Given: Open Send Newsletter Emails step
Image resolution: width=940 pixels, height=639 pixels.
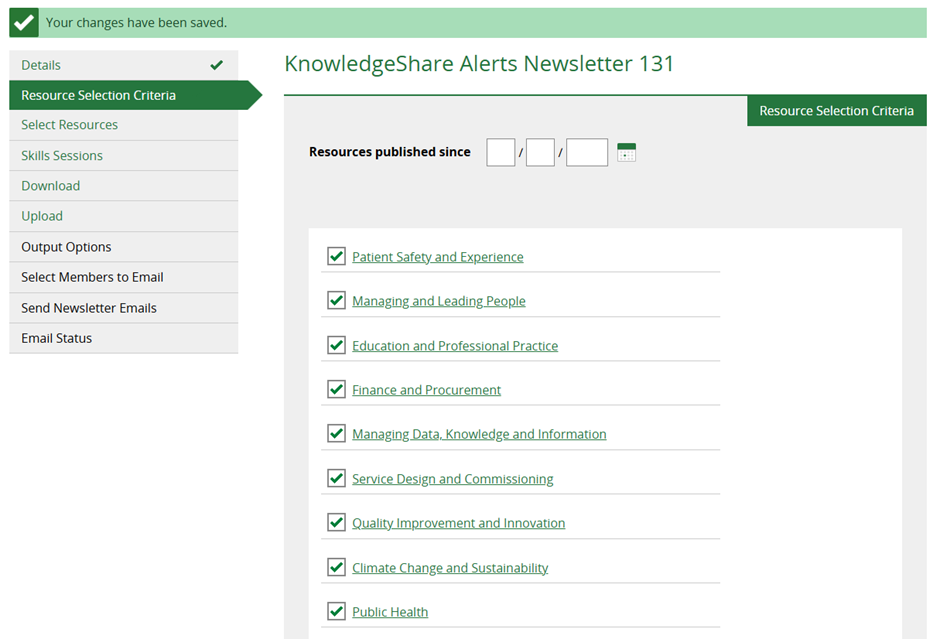Looking at the screenshot, I should [123, 308].
